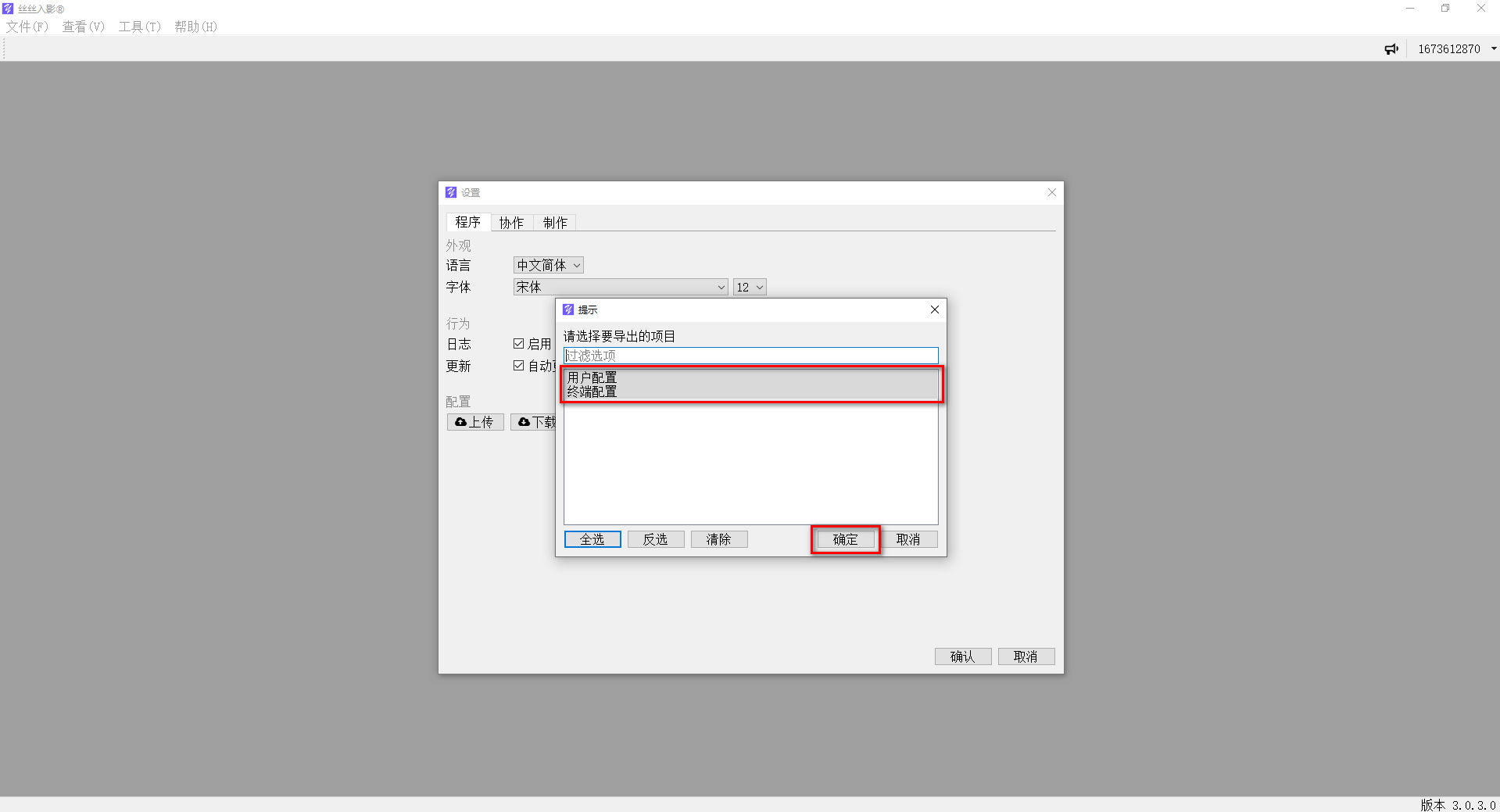1500x812 pixels.
Task: Switch to the 协作 tab
Action: [x=511, y=223]
